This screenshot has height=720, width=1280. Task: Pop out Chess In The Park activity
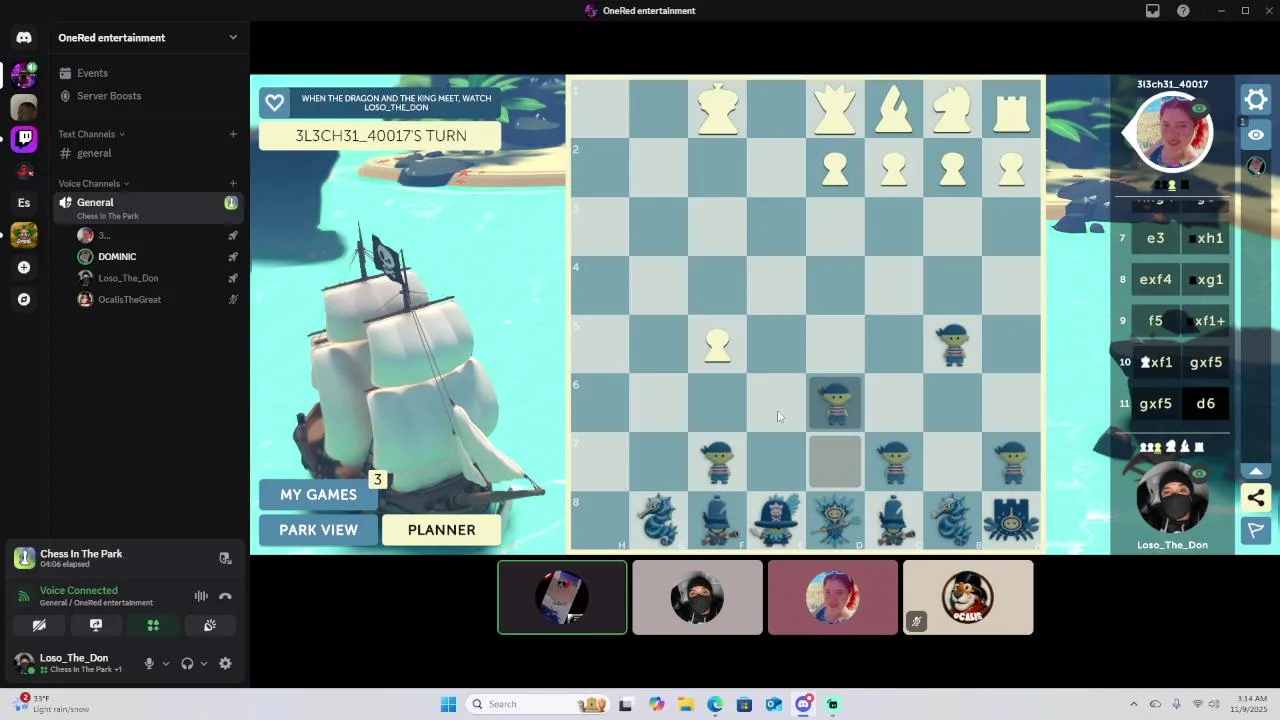click(225, 558)
